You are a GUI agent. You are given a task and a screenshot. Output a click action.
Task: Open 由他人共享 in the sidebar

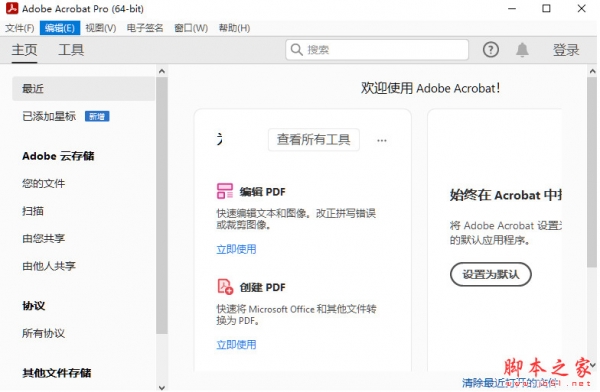(49, 266)
